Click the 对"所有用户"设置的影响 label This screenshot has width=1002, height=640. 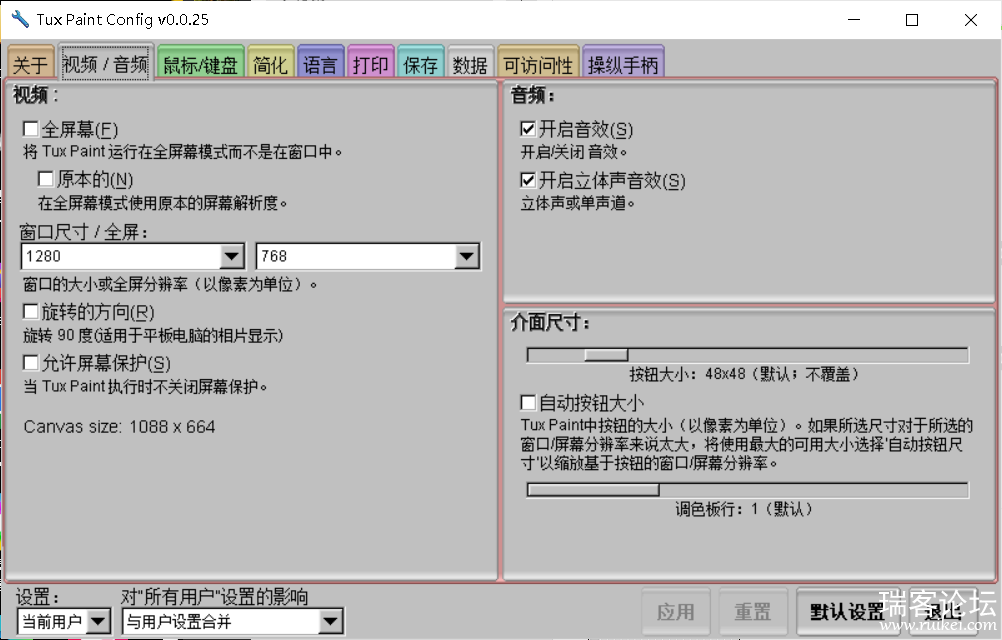pyautogui.click(x=215, y=597)
